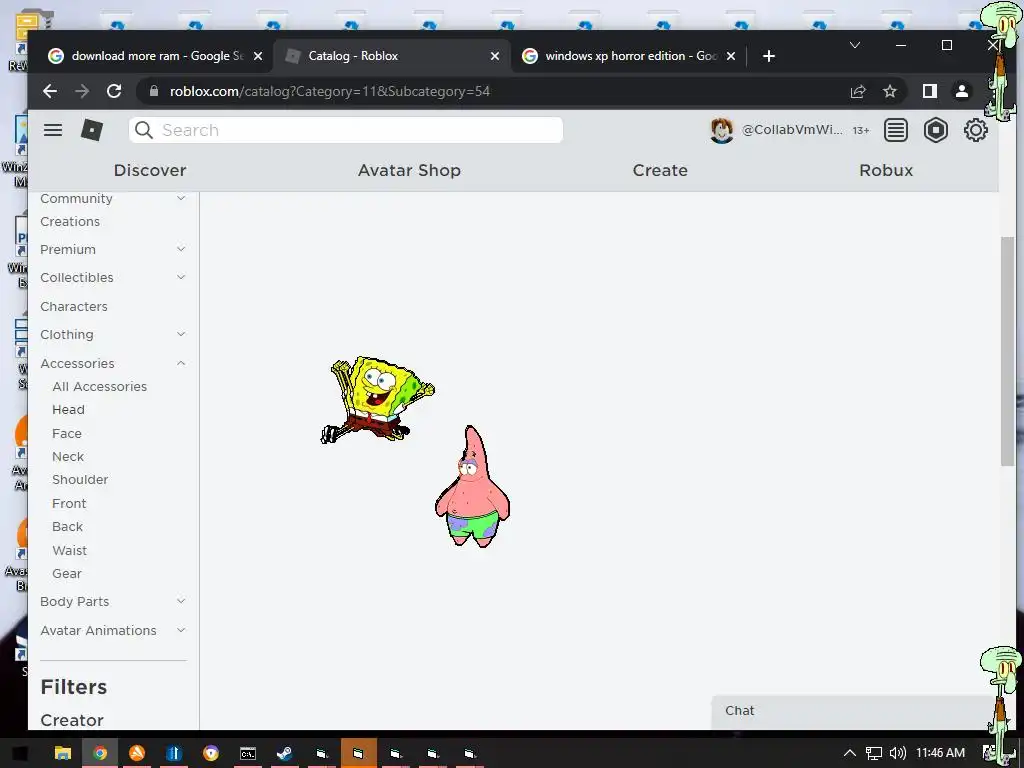The height and width of the screenshot is (768, 1024).
Task: Click the Chrome icon in the taskbar
Action: click(x=100, y=753)
